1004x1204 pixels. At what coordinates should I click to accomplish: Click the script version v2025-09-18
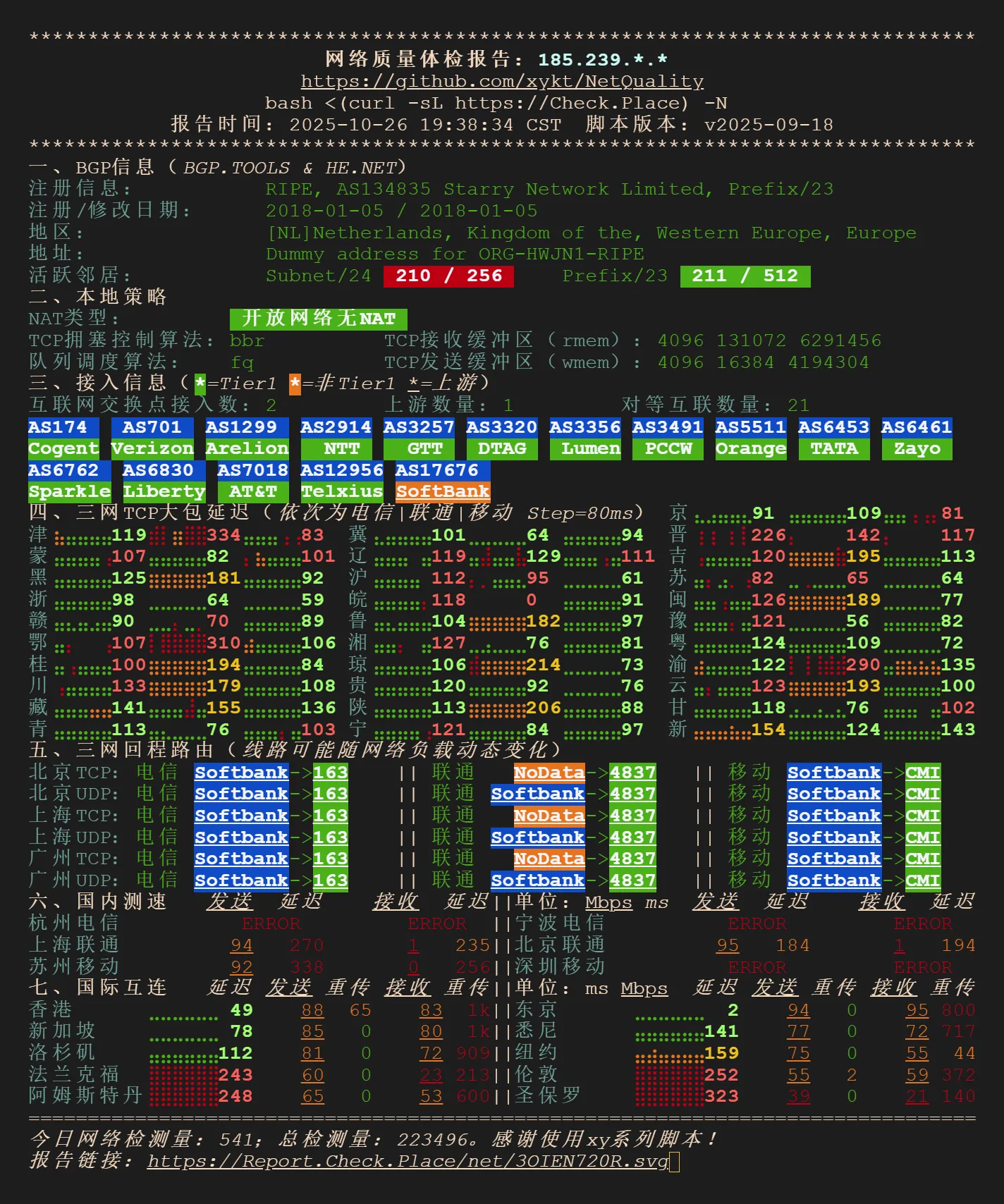point(769,125)
